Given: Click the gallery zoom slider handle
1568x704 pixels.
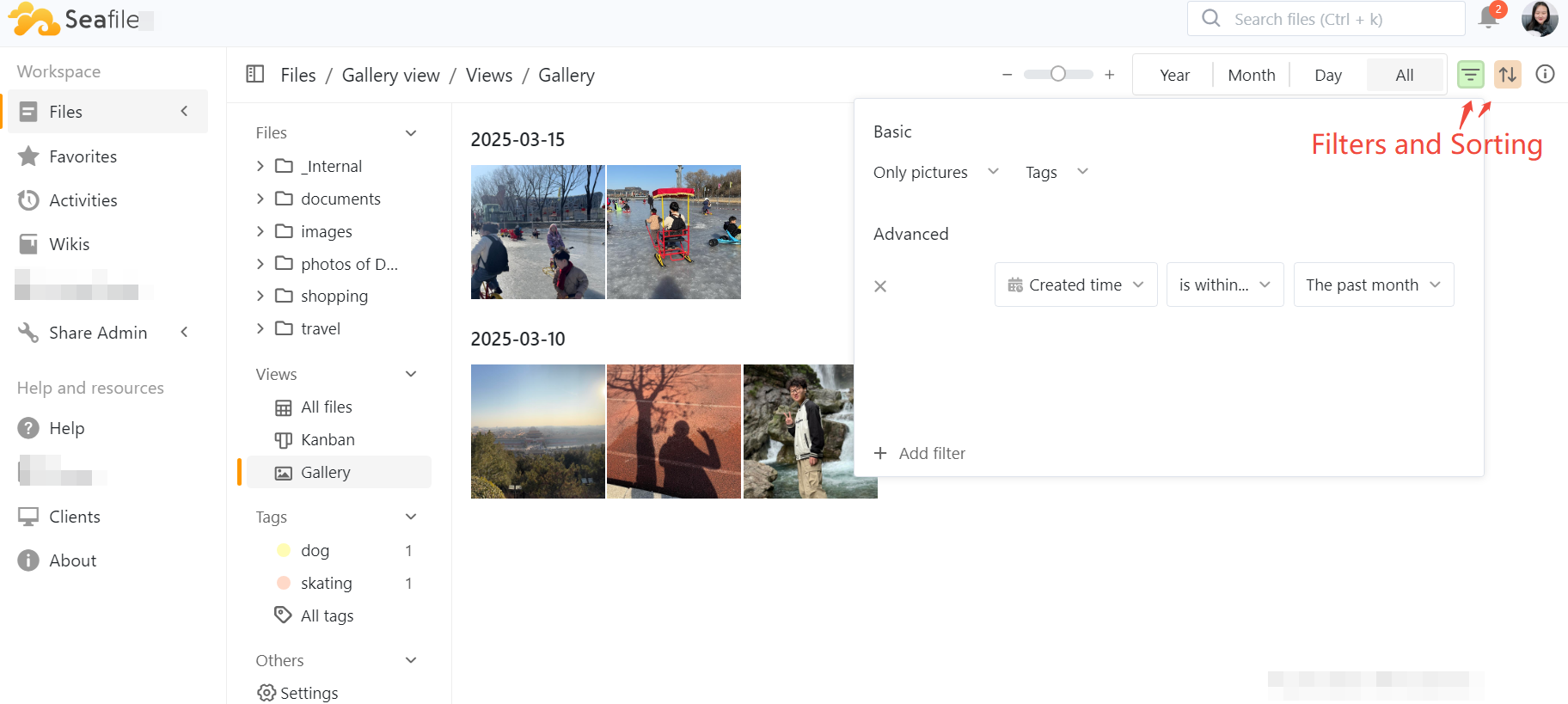Looking at the screenshot, I should click(x=1058, y=74).
